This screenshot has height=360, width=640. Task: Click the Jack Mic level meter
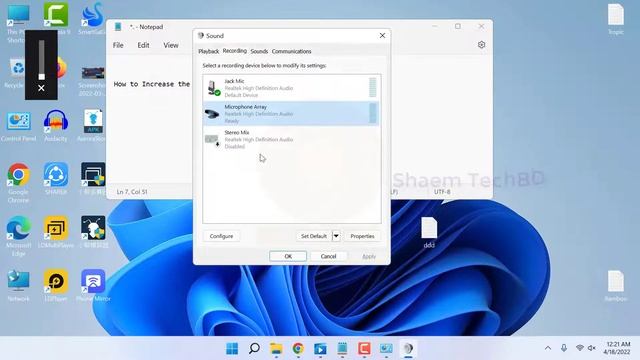click(x=373, y=87)
